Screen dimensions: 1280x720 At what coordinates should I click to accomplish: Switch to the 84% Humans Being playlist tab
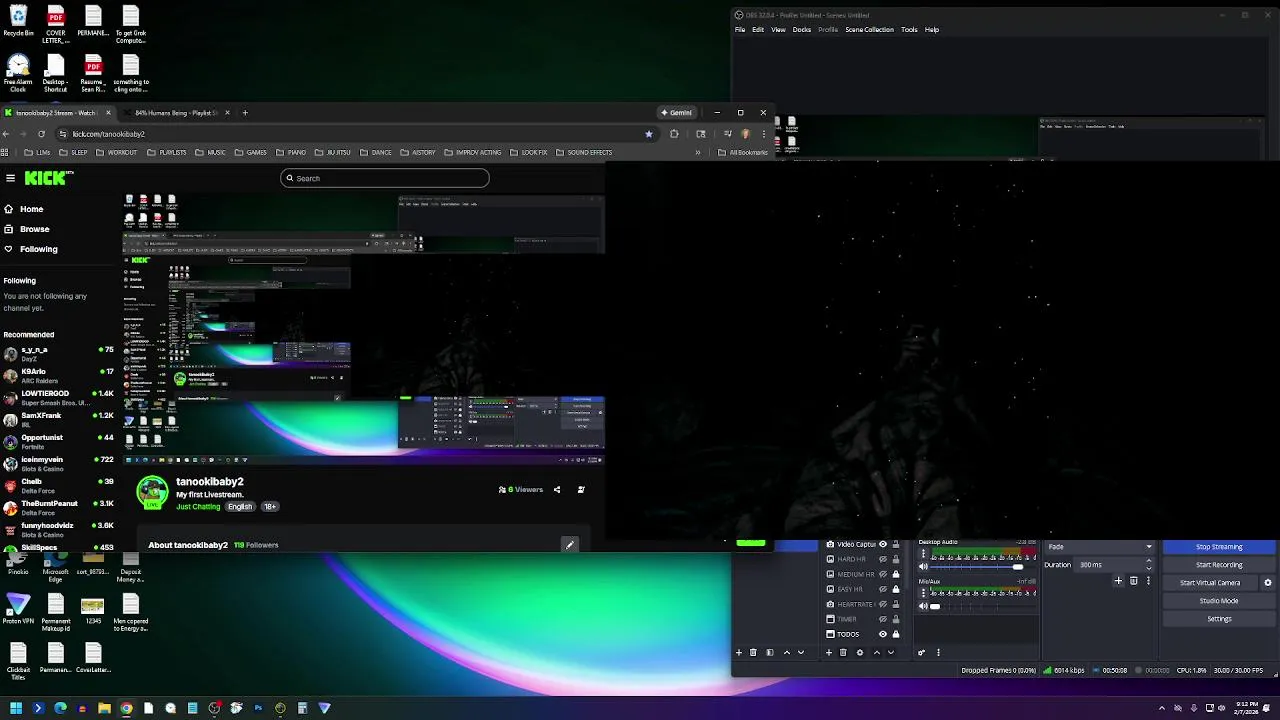pos(177,113)
